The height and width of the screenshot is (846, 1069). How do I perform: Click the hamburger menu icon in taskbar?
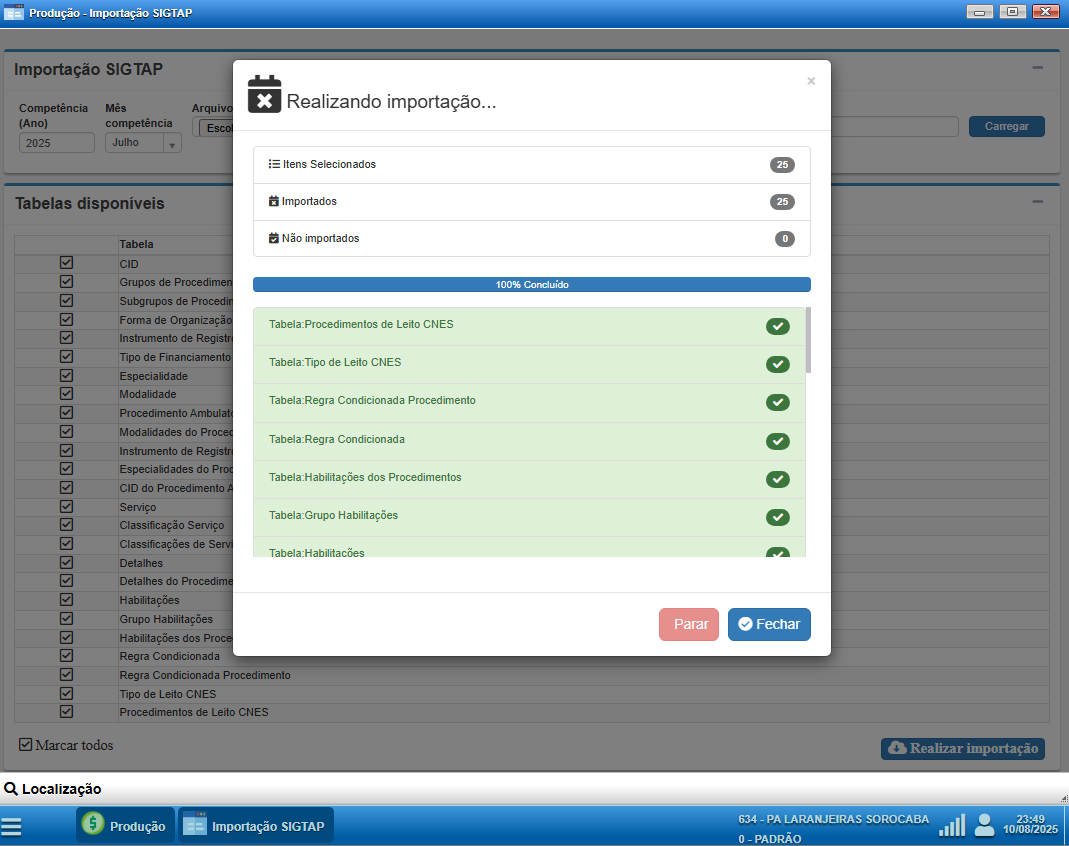(x=12, y=826)
